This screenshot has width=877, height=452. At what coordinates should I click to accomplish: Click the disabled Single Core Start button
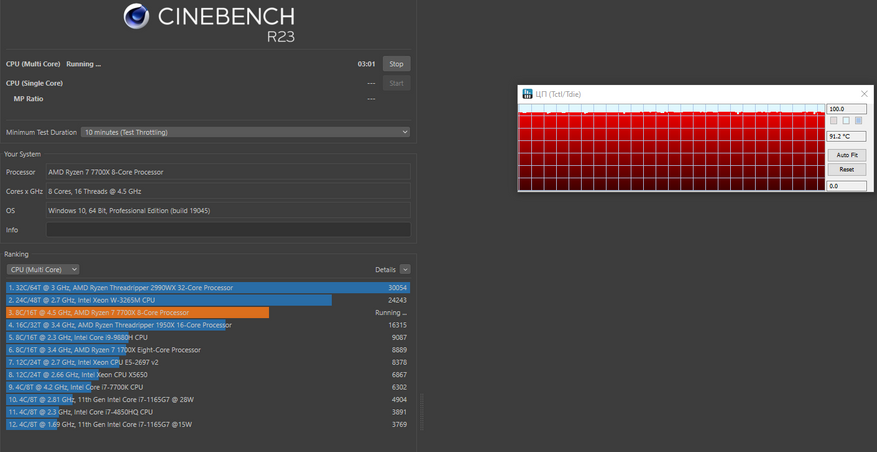coord(396,83)
